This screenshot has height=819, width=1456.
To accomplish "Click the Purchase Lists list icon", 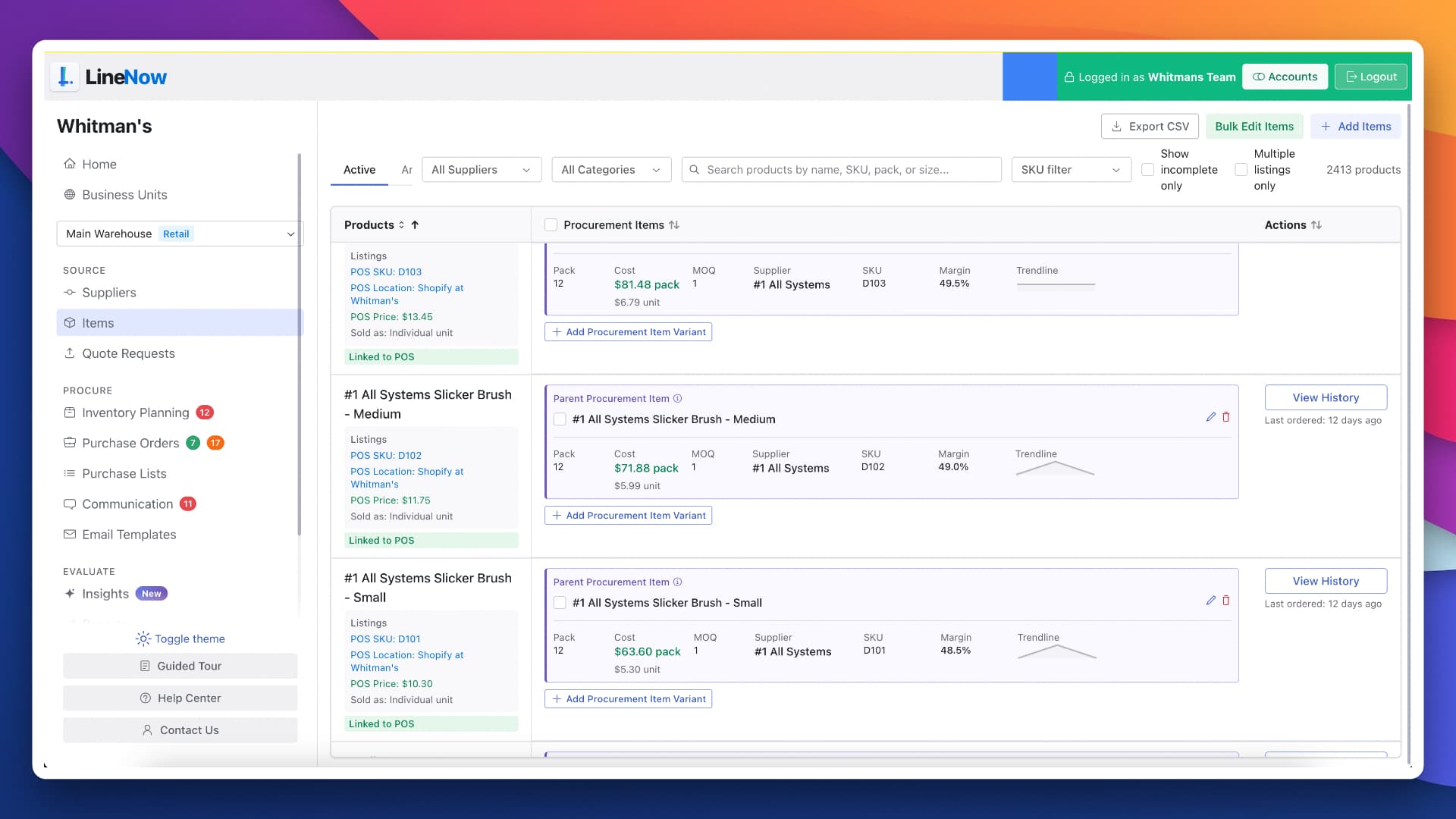I will 70,473.
